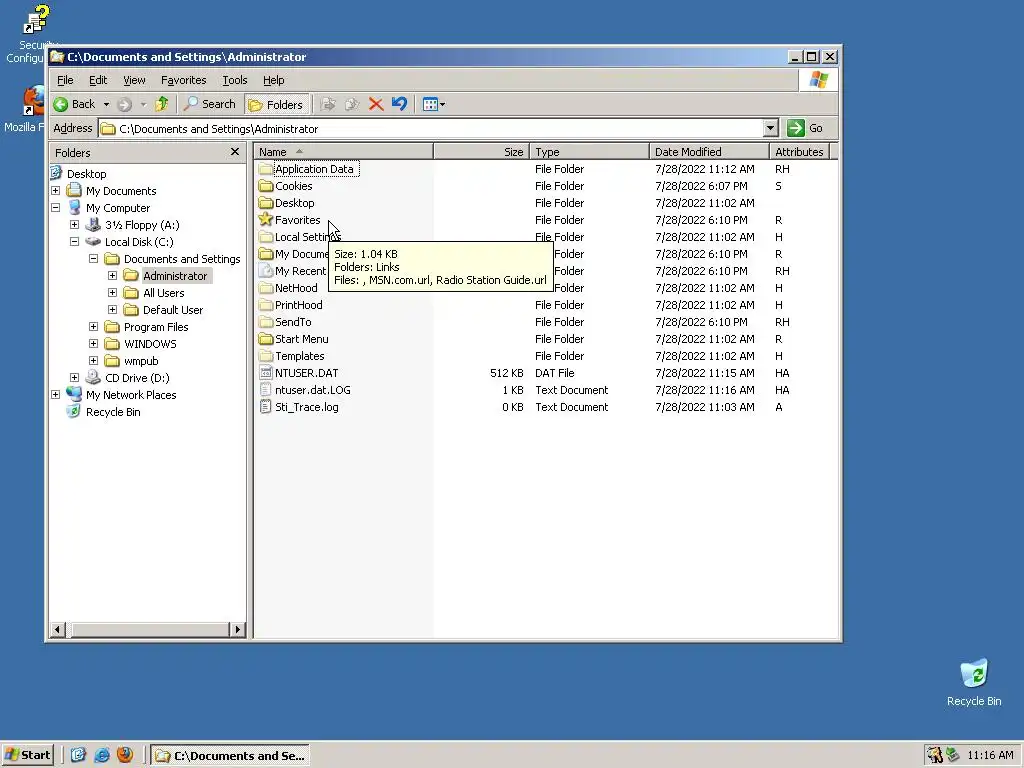
Task: Click the Up one level folder icon
Action: point(161,104)
